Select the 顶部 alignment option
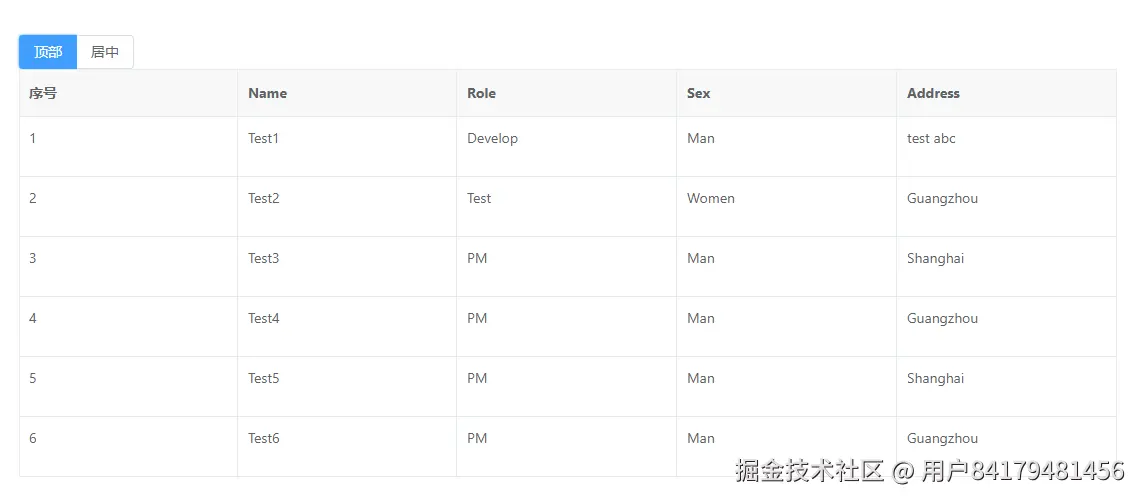 (48, 52)
